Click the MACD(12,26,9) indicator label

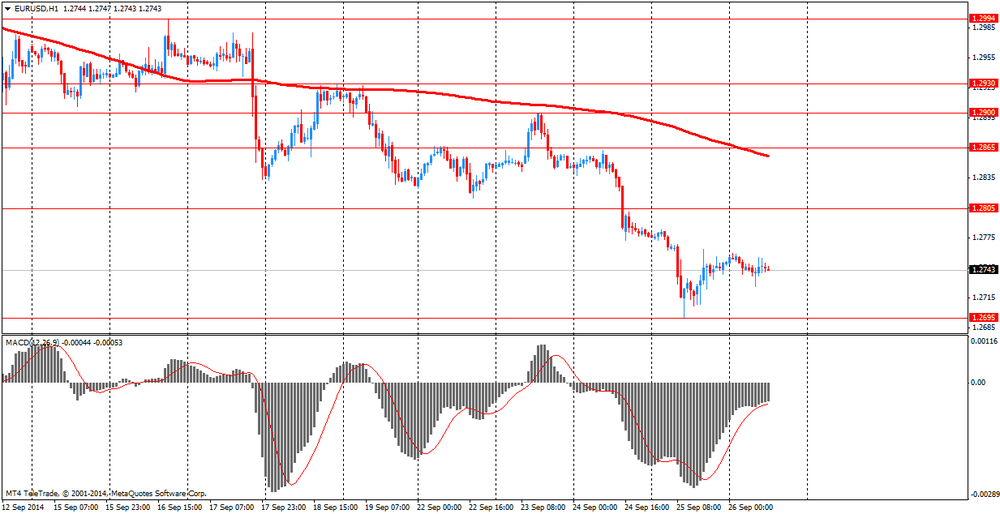tap(33, 343)
